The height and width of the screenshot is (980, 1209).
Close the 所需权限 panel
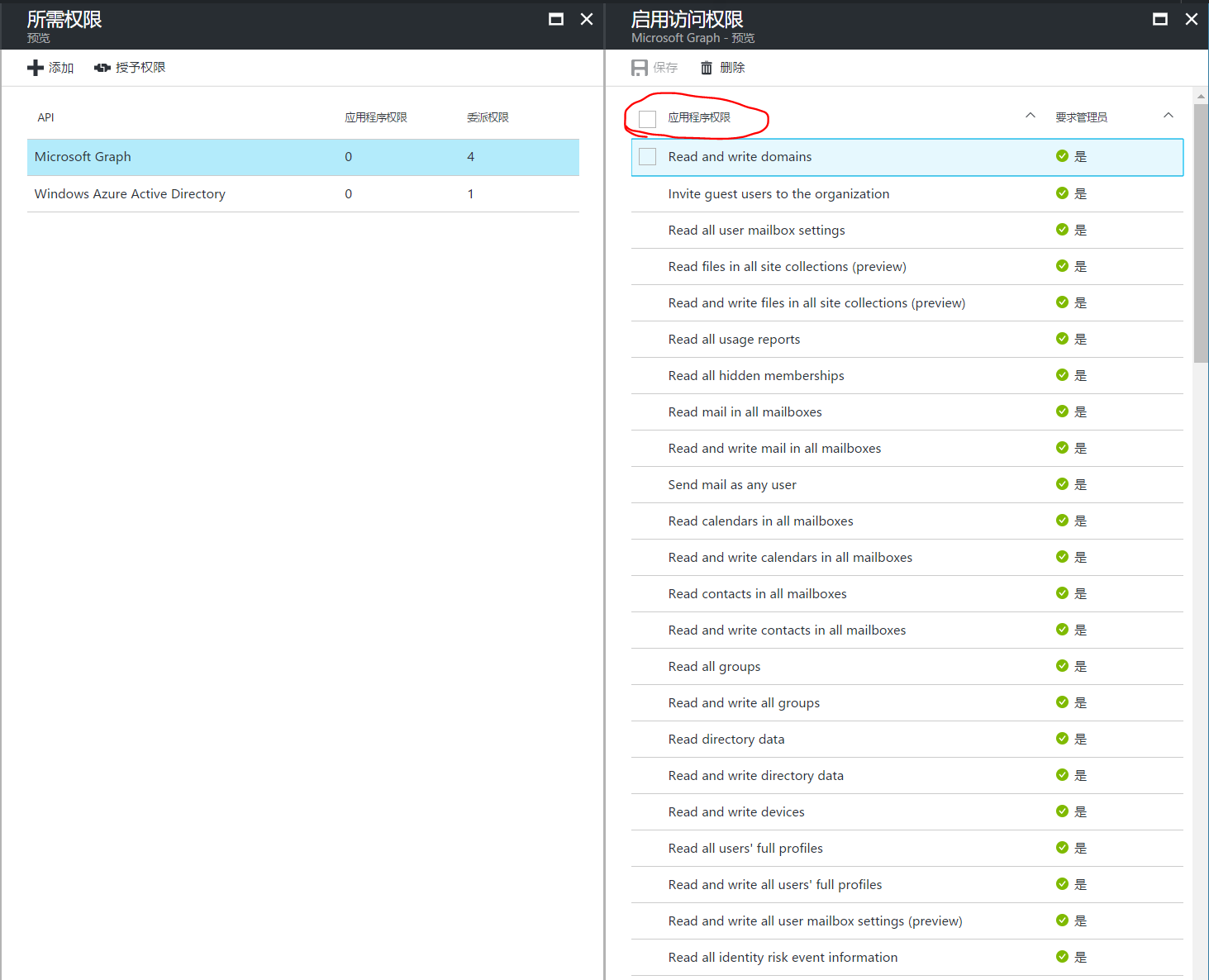tap(587, 19)
